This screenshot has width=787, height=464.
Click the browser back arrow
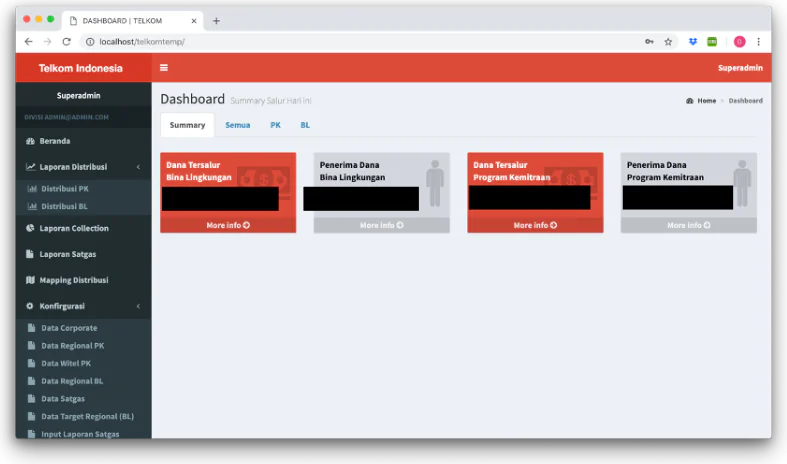(29, 42)
